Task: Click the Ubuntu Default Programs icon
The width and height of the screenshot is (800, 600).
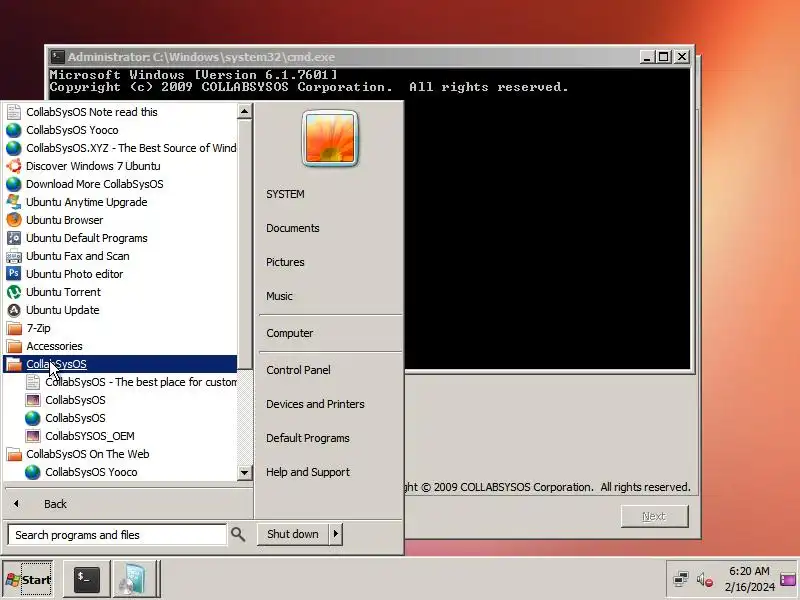Action: 14,238
